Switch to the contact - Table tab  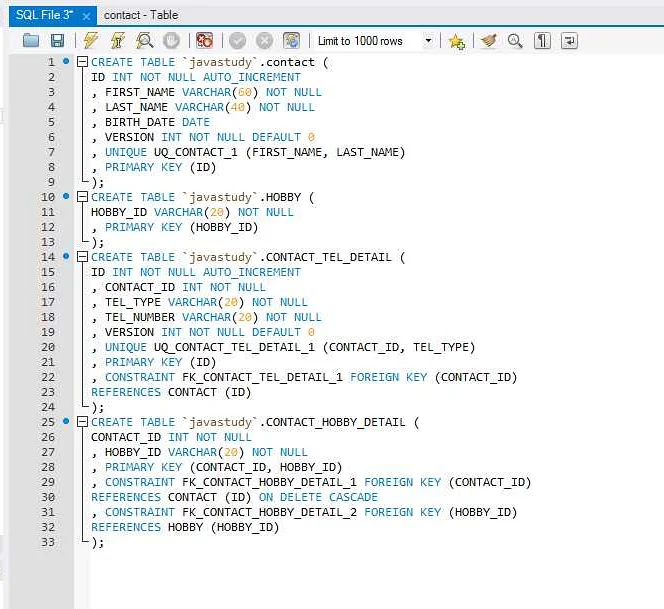[138, 16]
